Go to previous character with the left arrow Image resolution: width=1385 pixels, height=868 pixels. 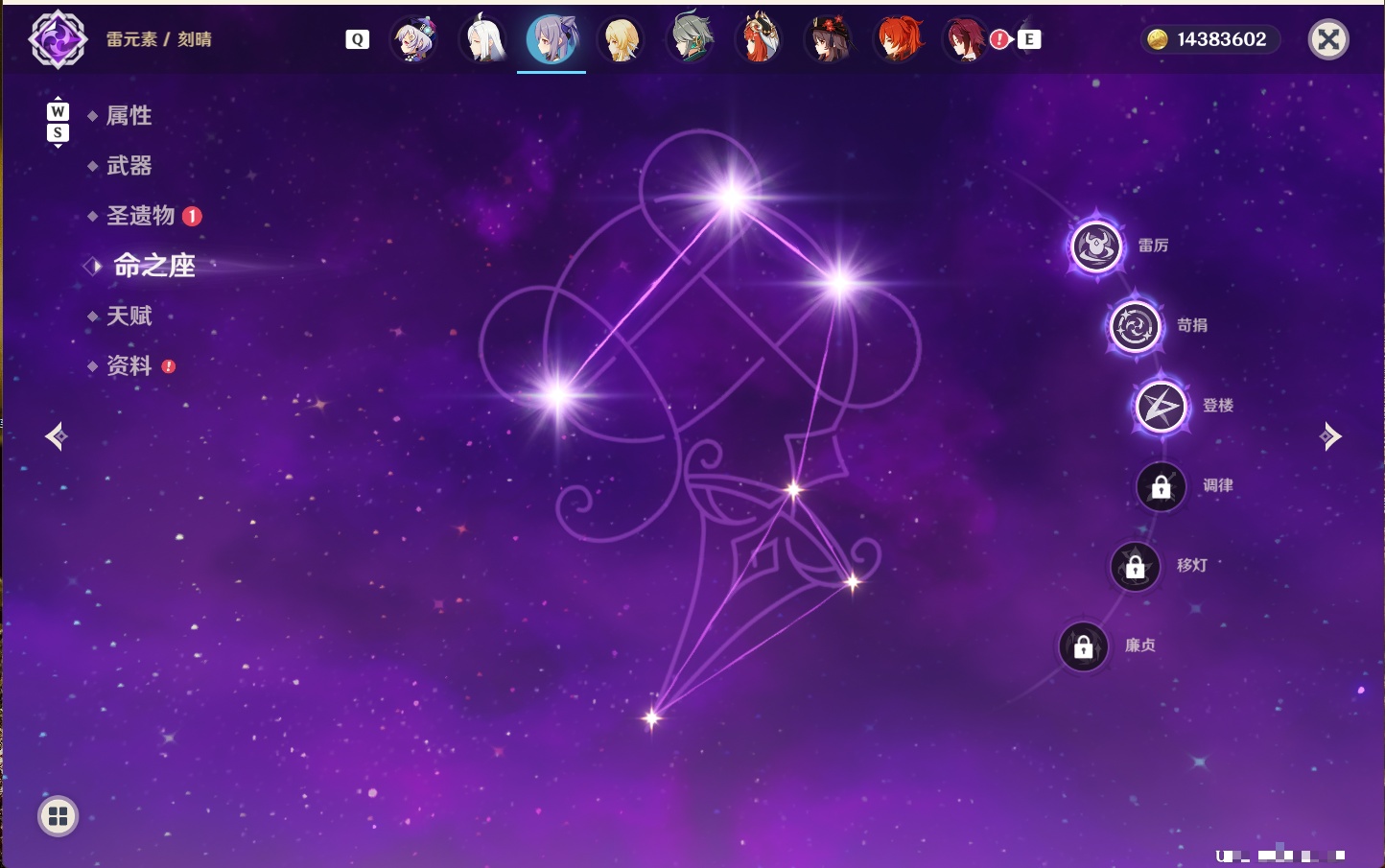(57, 436)
